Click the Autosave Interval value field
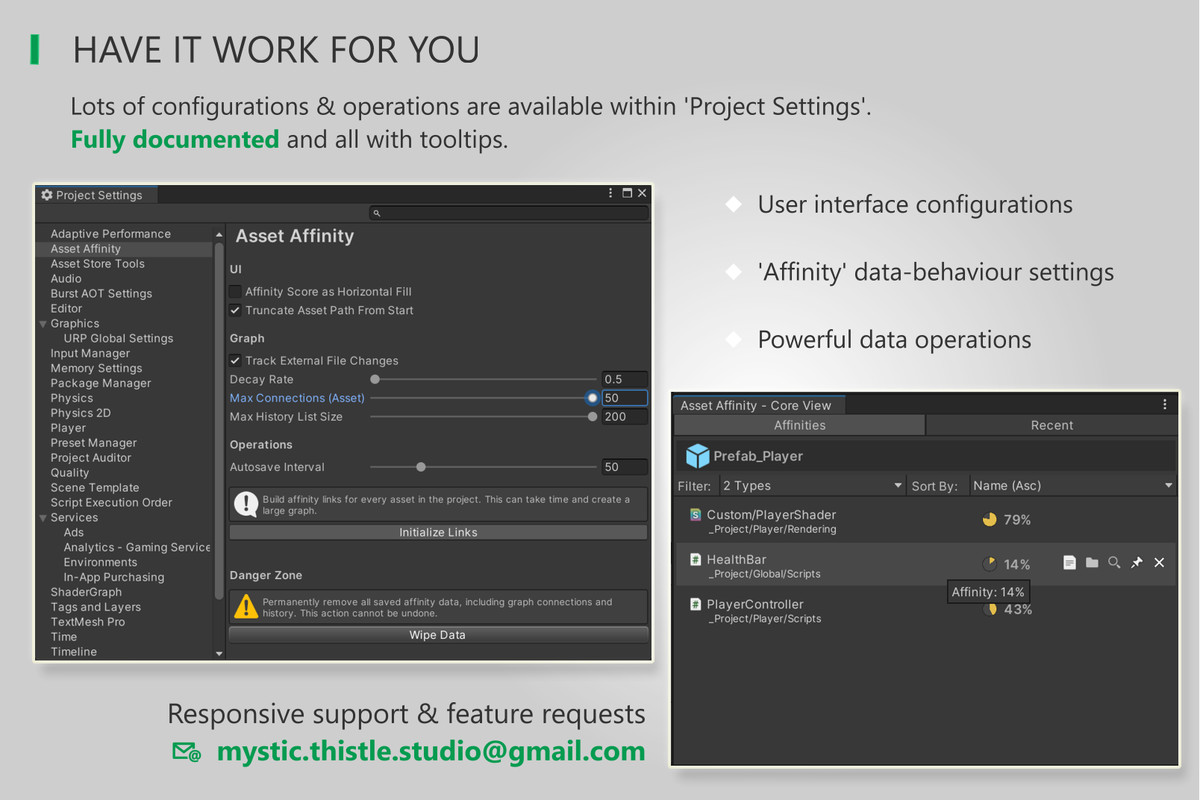 tap(624, 467)
